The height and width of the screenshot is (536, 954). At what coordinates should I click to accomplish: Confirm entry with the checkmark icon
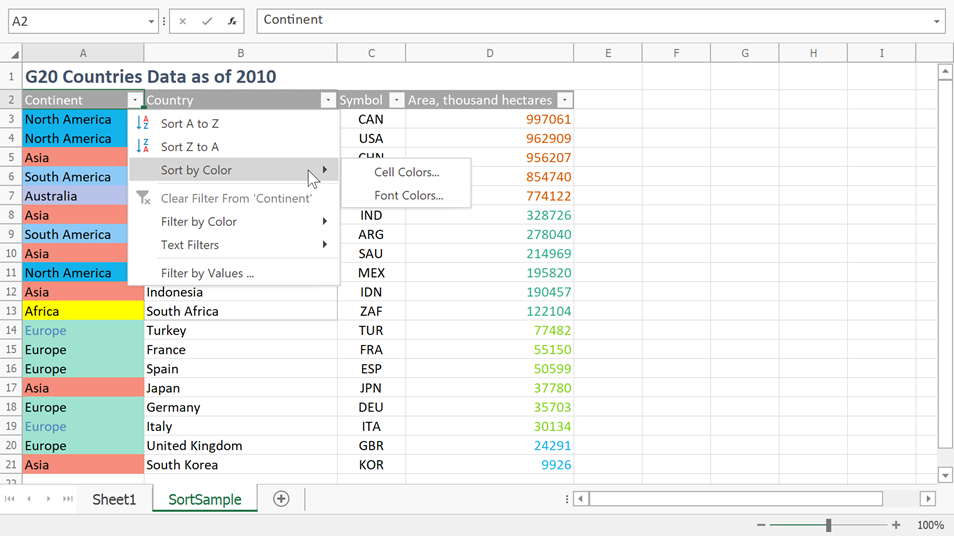[x=207, y=21]
